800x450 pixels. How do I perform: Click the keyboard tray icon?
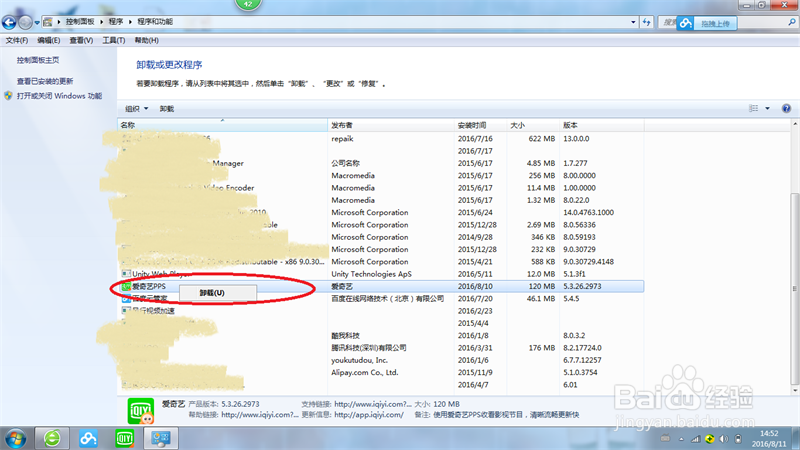tap(665, 439)
